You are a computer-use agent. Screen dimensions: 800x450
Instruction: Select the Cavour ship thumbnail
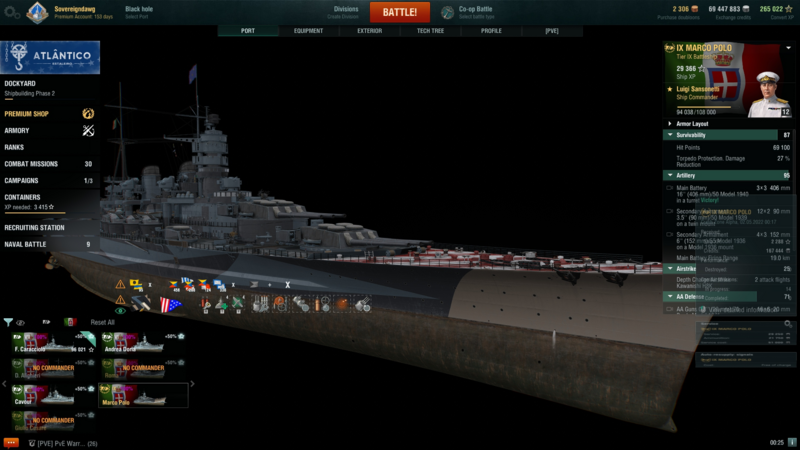pos(52,396)
